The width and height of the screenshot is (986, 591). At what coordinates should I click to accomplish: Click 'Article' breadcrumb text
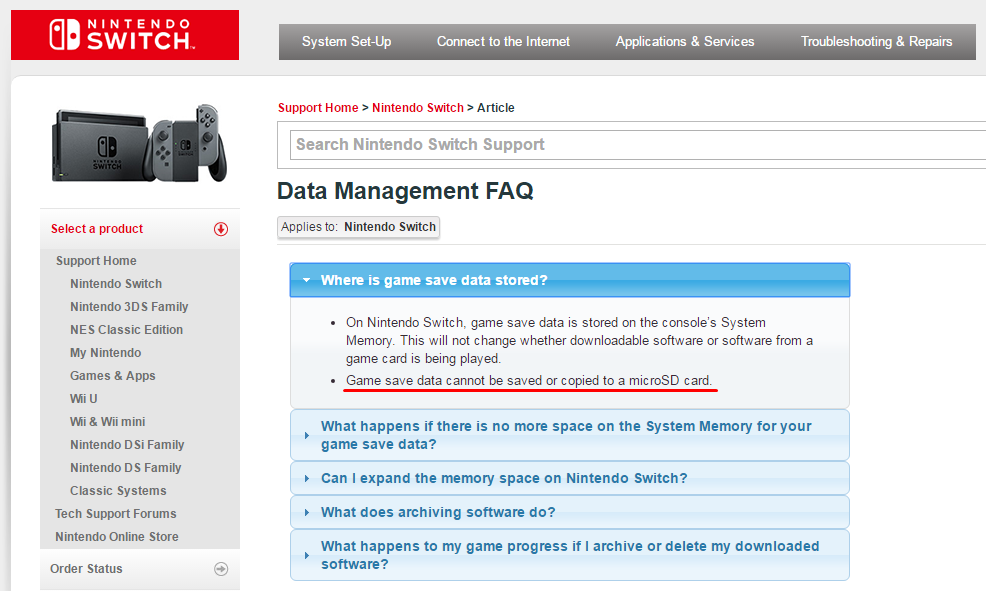tap(496, 108)
